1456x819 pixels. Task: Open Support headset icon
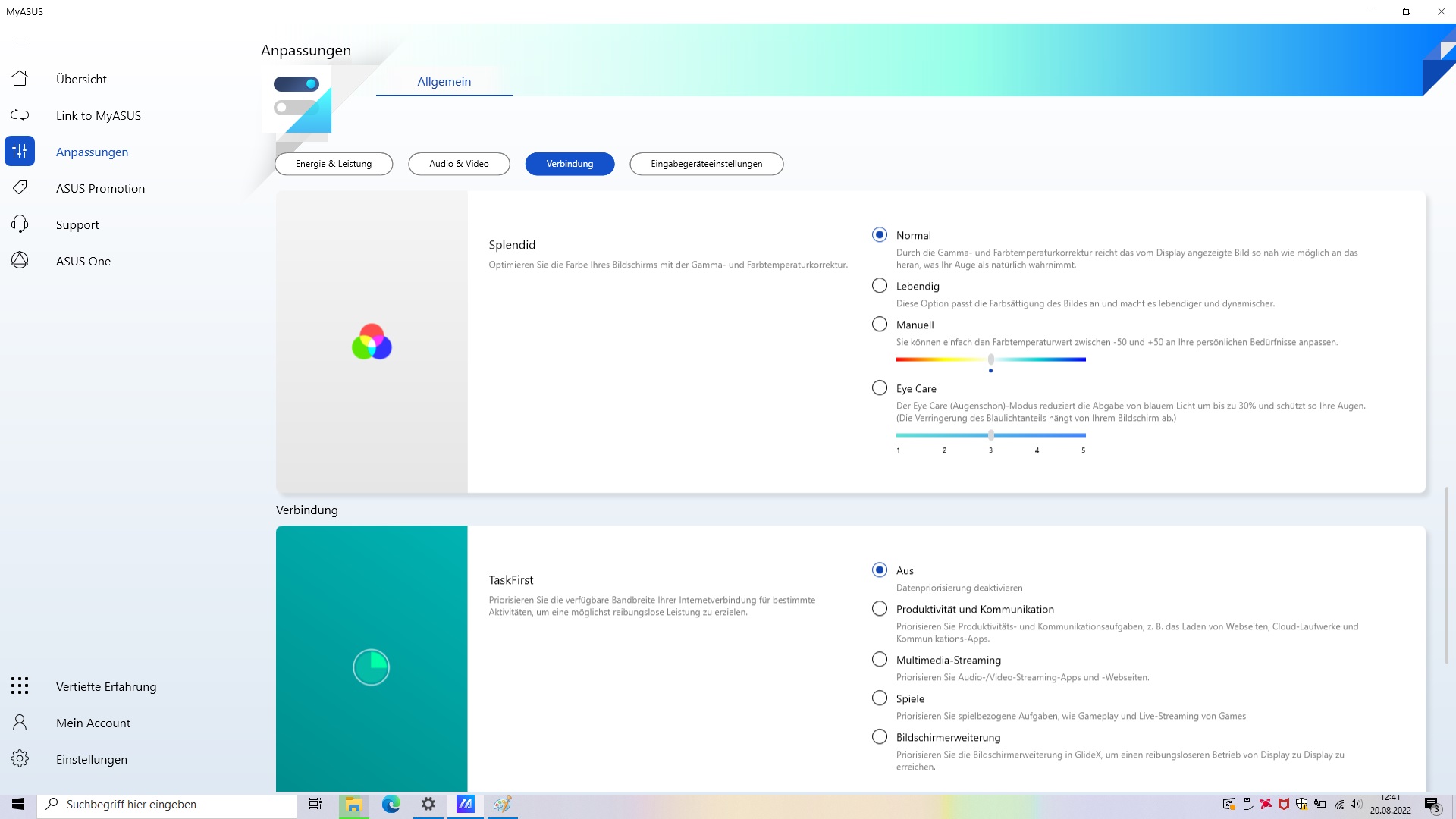[x=20, y=224]
